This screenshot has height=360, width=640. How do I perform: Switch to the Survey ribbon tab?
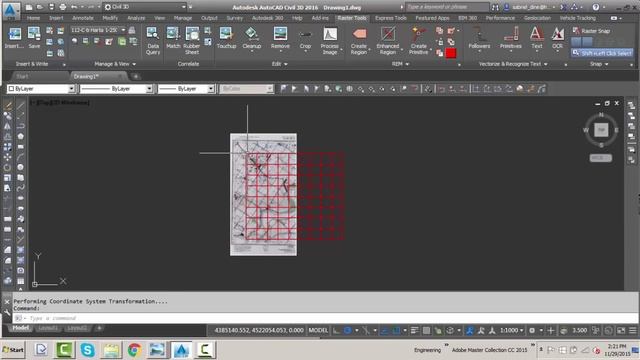pyautogui.click(x=235, y=18)
